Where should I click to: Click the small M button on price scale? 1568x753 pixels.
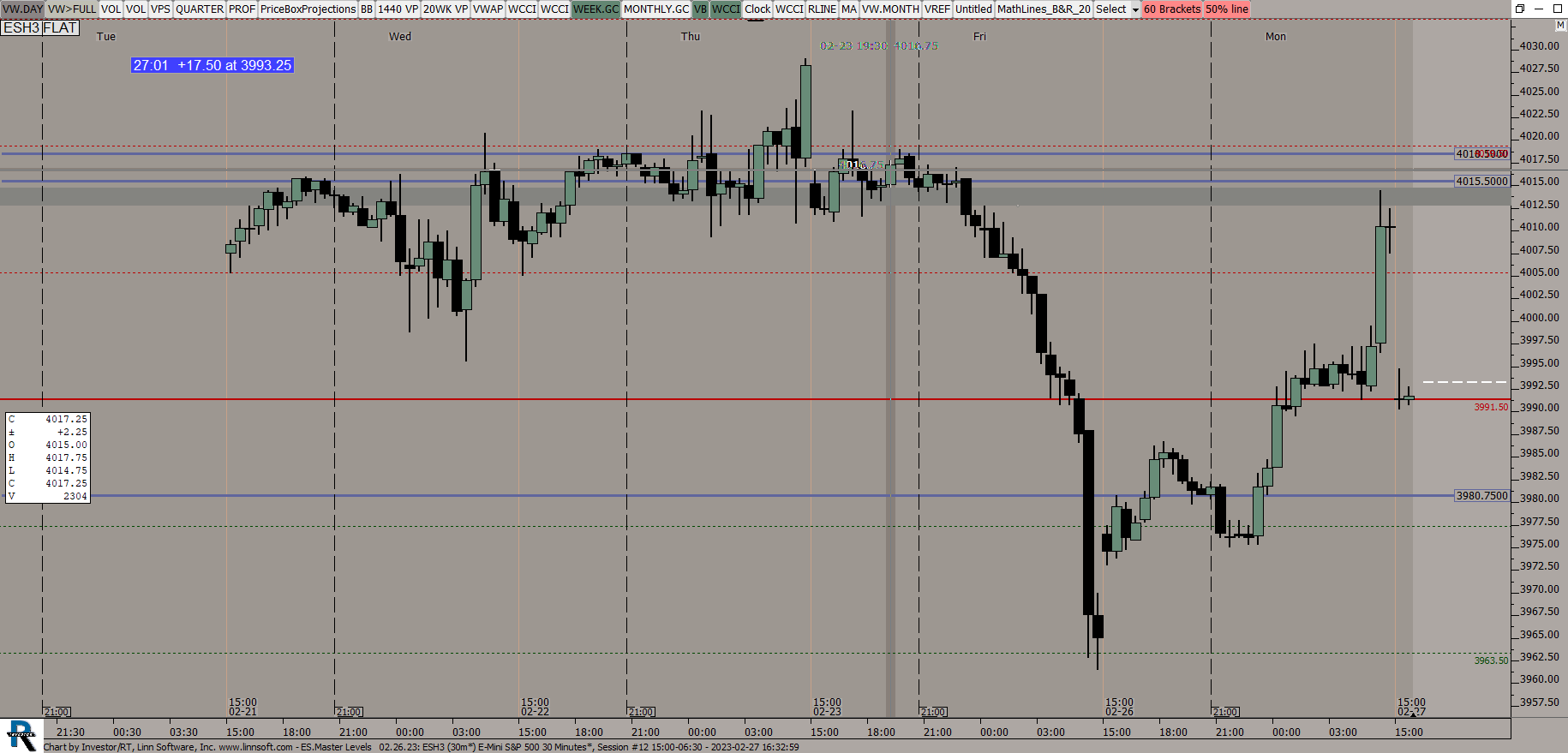[x=1560, y=26]
